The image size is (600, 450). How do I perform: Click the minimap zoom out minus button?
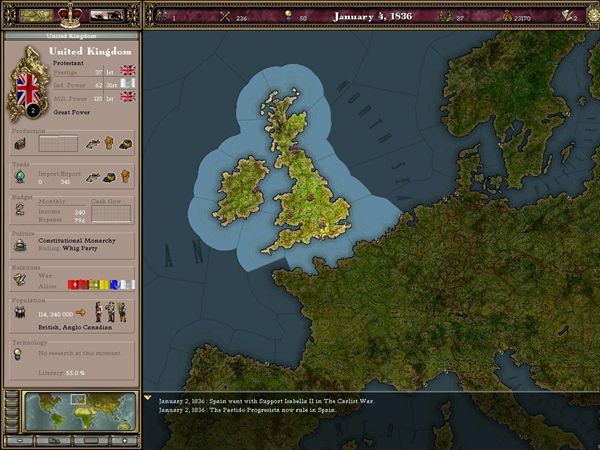[22, 440]
